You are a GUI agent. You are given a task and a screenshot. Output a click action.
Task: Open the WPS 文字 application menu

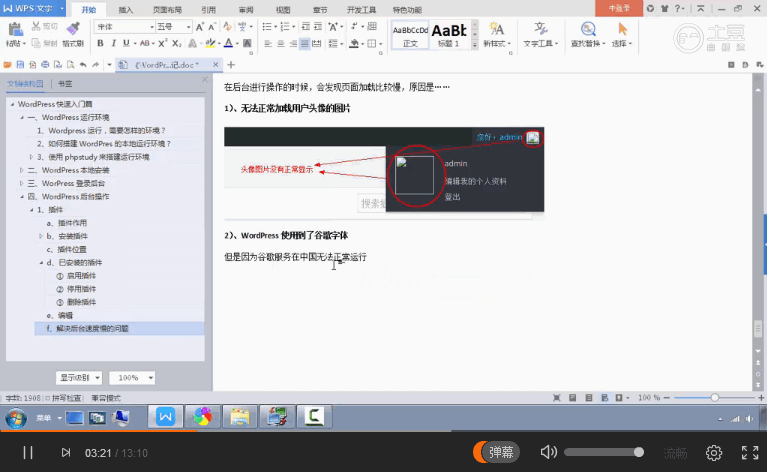32,8
